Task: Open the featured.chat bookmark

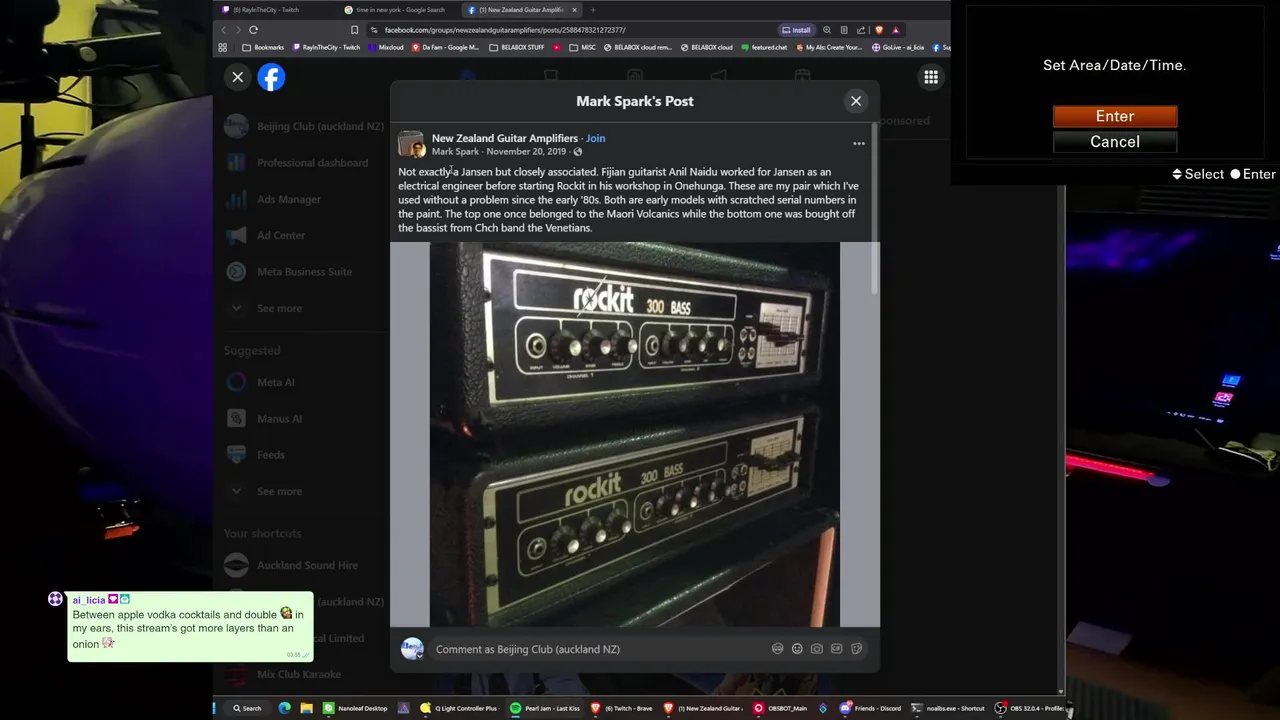Action: [763, 47]
